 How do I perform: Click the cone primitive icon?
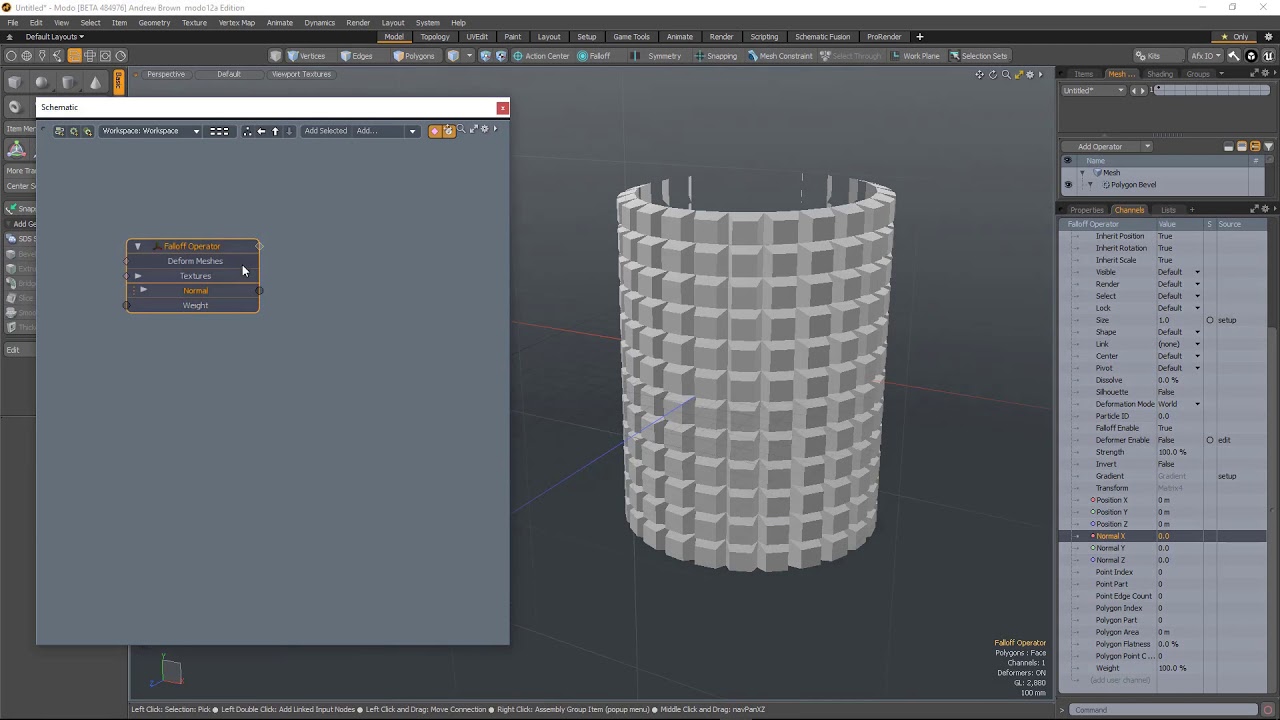click(x=95, y=82)
